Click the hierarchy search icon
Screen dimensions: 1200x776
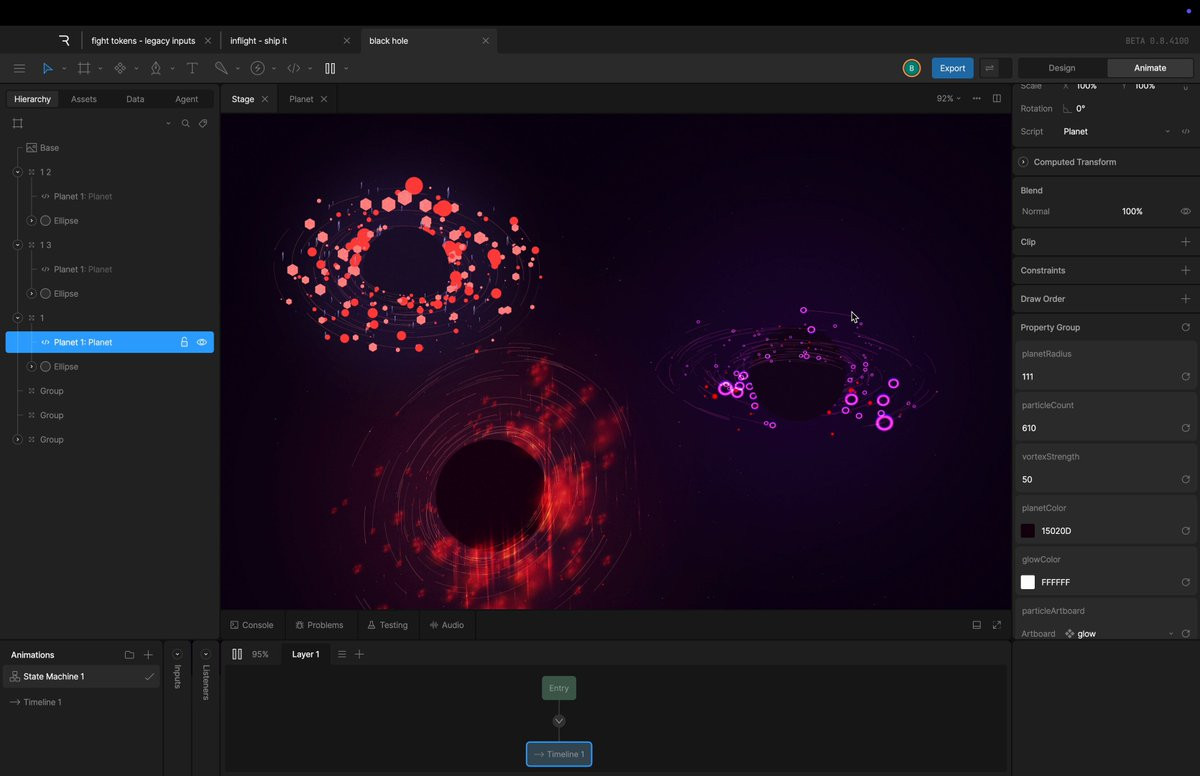(185, 124)
